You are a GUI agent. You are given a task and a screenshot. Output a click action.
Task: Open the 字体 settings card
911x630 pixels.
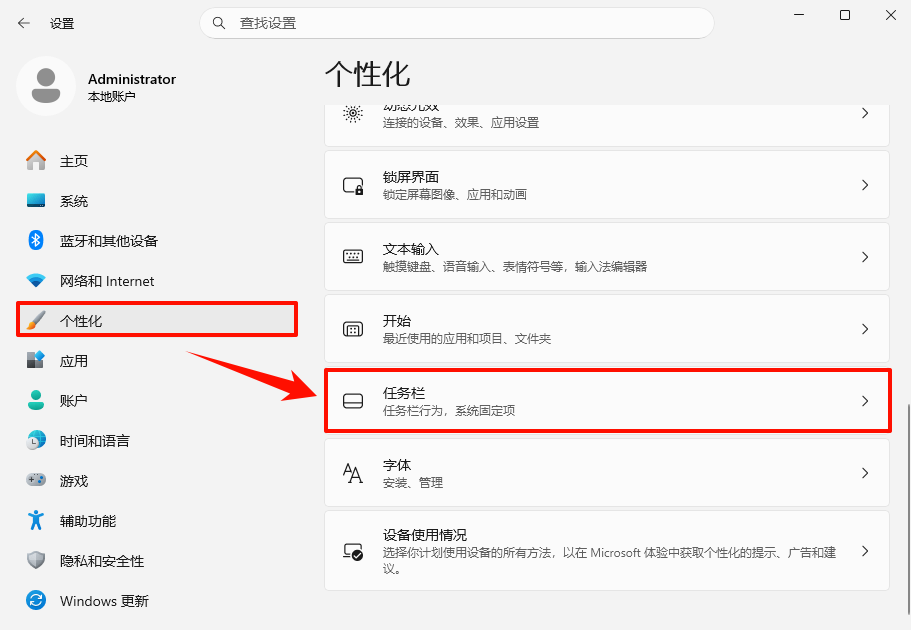click(x=607, y=473)
